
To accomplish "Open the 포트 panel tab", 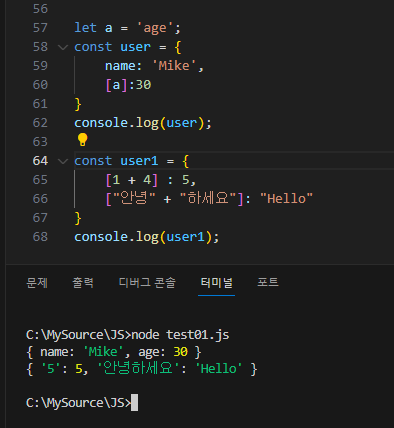I will click(x=268, y=283).
